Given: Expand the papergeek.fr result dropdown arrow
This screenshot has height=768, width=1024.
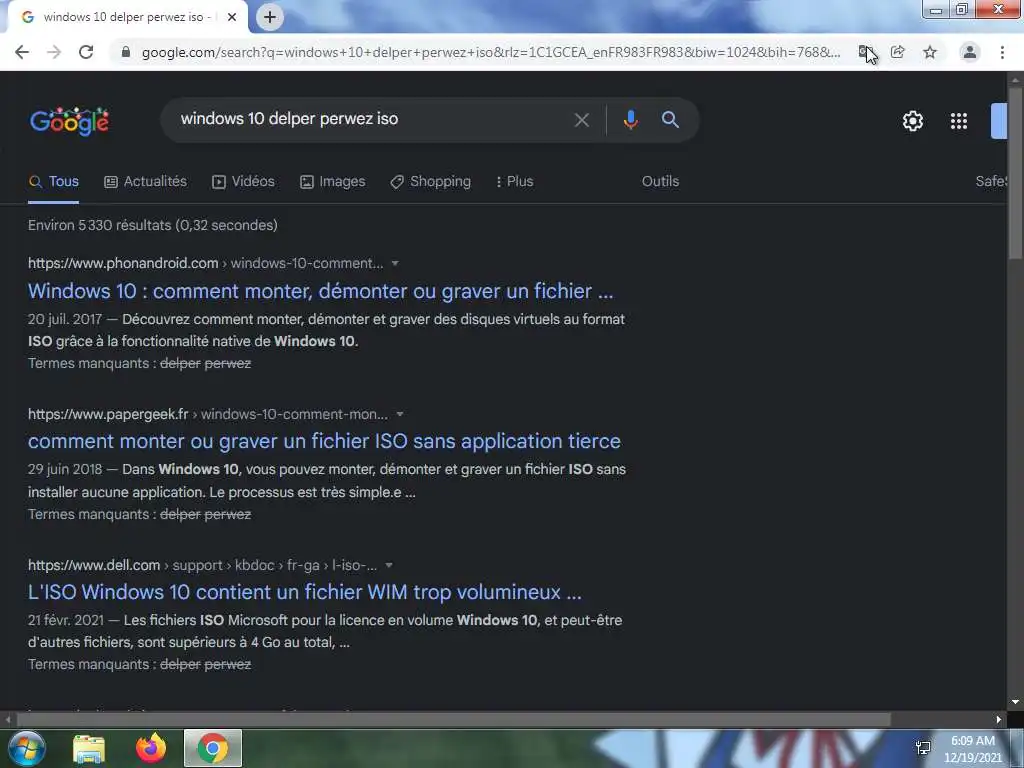Looking at the screenshot, I should 400,415.
